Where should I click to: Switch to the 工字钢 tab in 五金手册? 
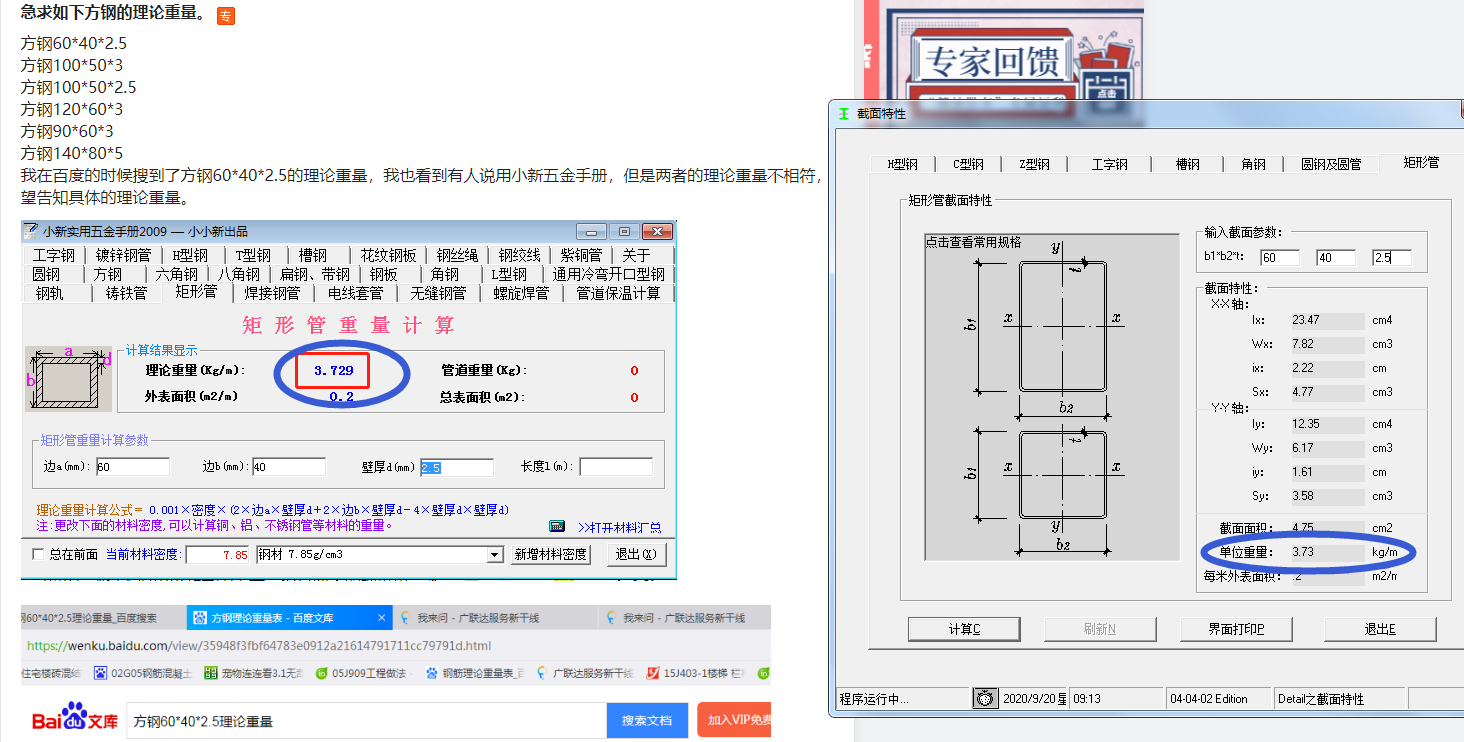pyautogui.click(x=53, y=255)
